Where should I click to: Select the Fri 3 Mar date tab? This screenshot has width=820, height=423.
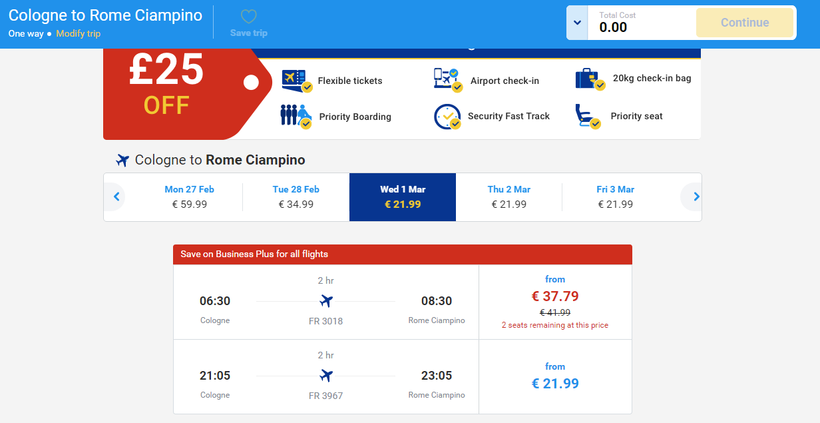click(x=615, y=197)
